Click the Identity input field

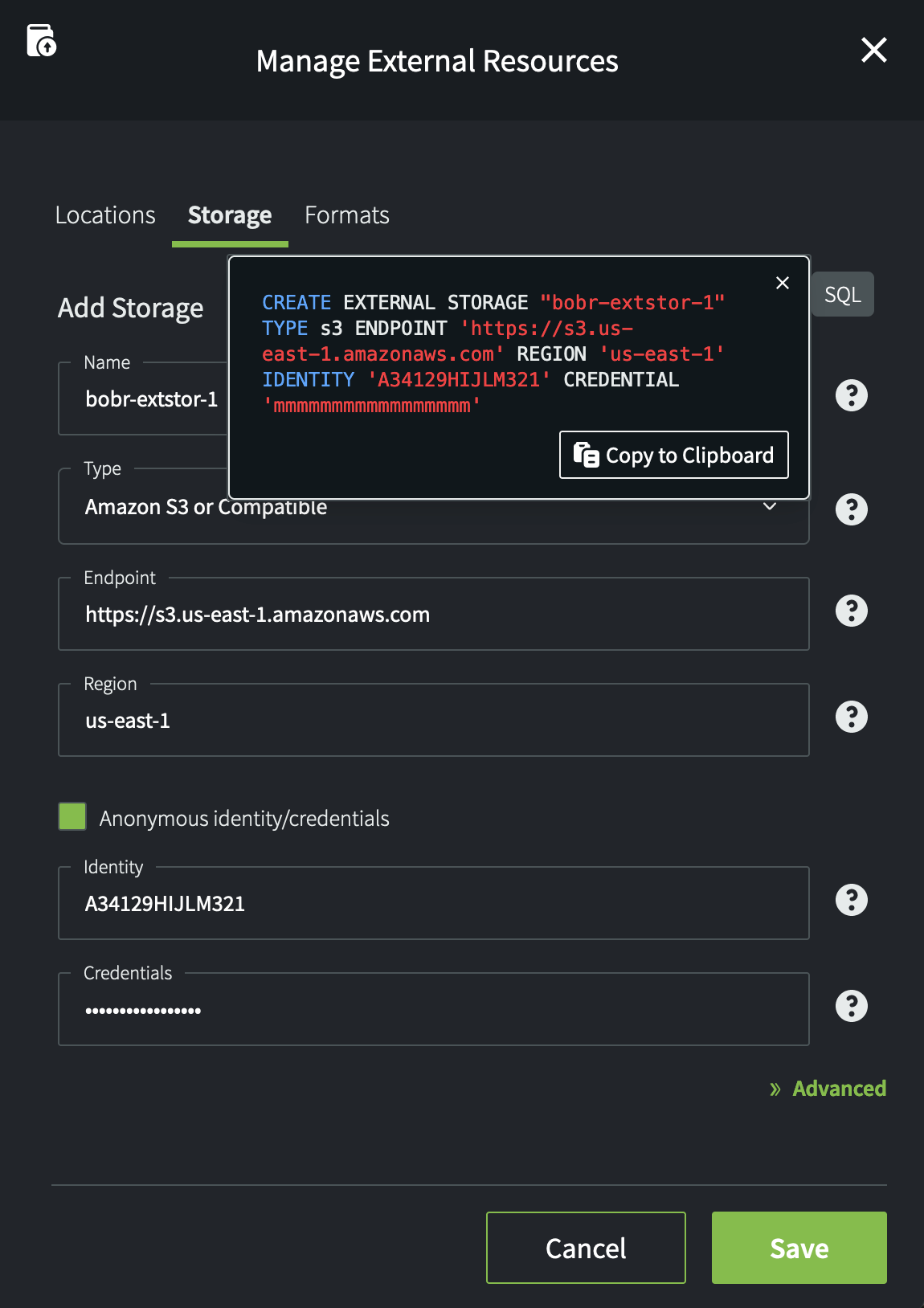(x=434, y=904)
